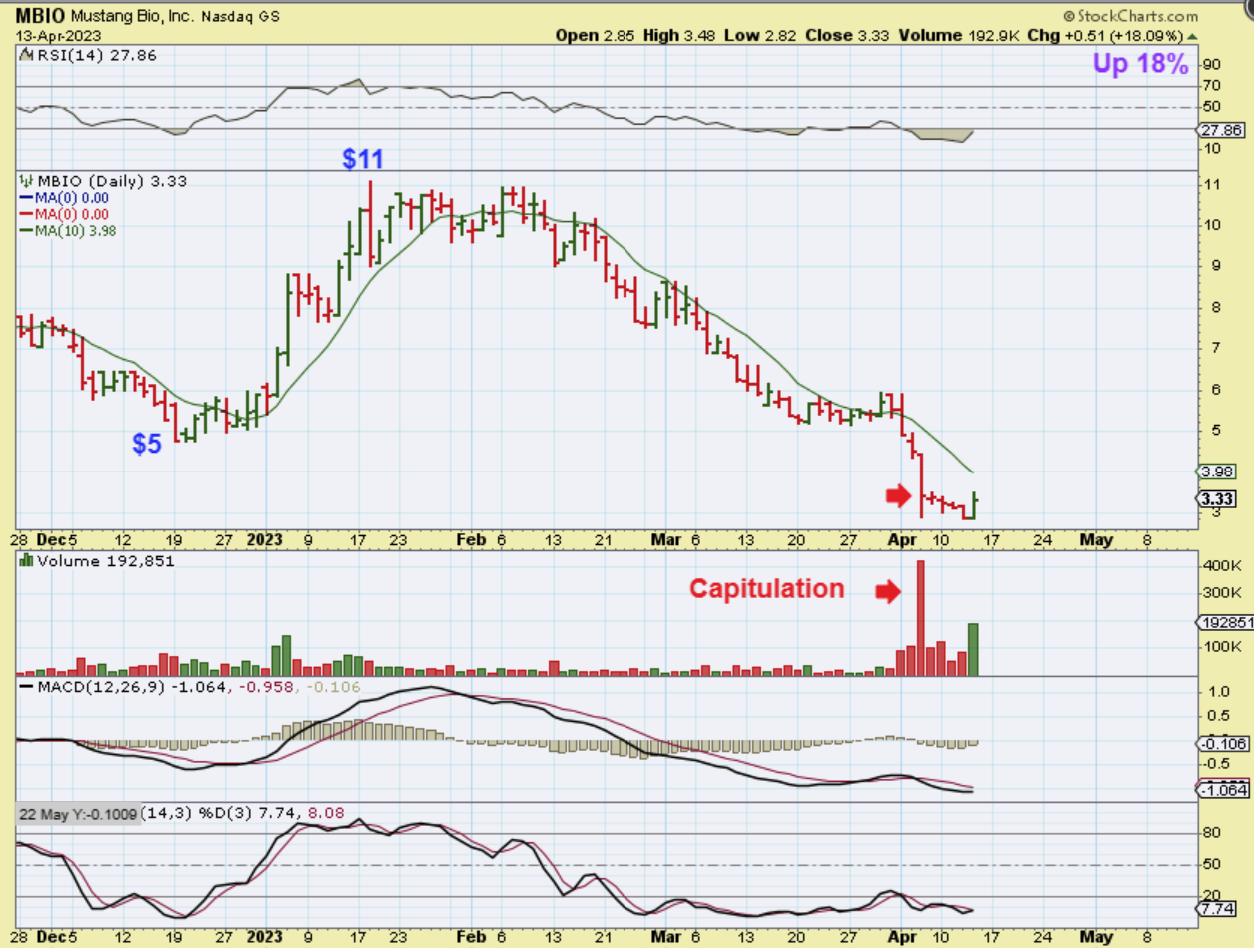Click the 22 May Y:-0.1009 crosshair readout
The height and width of the screenshot is (948, 1254).
(80, 813)
